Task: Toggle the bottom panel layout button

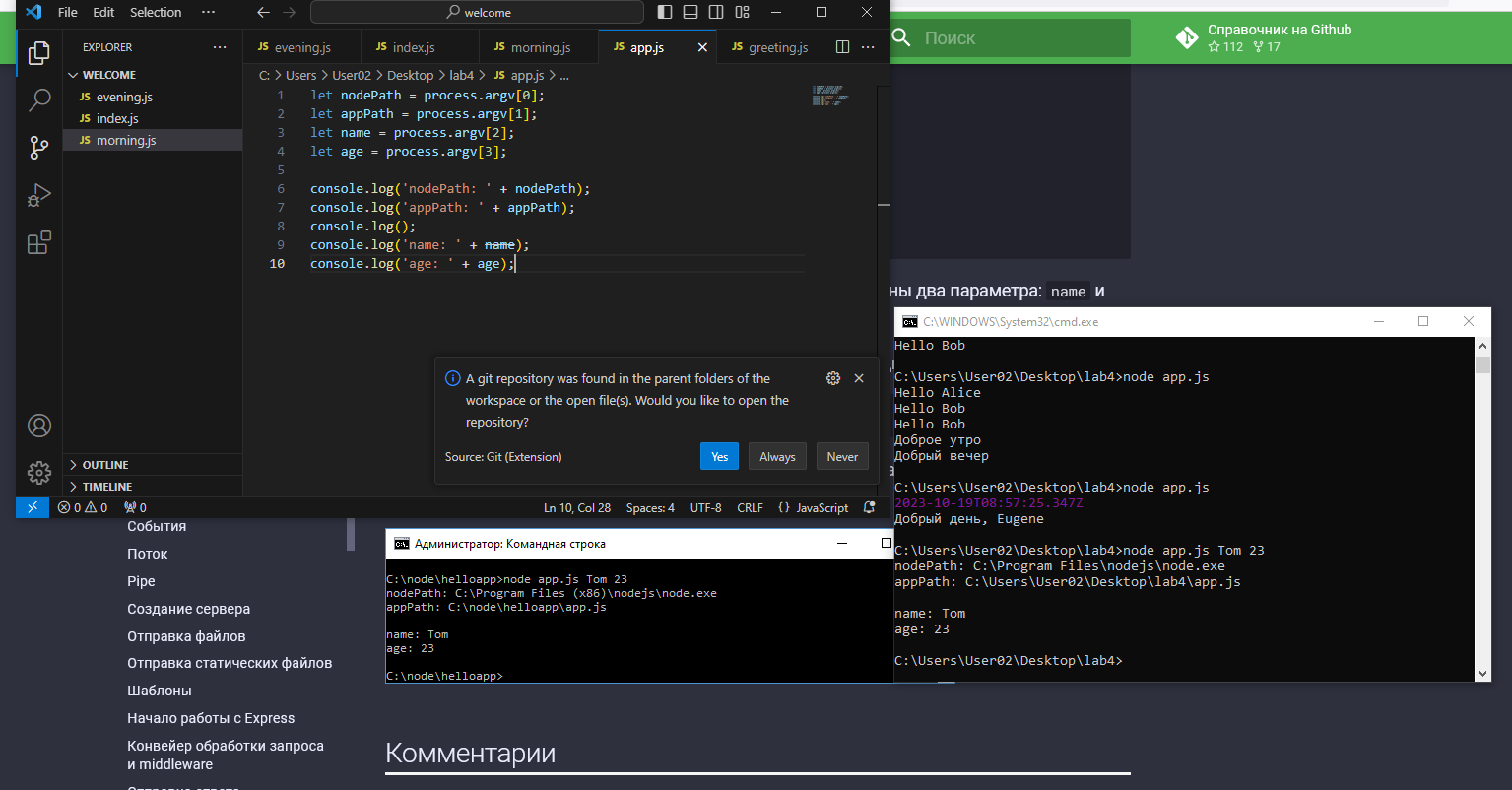Action: coord(690,12)
